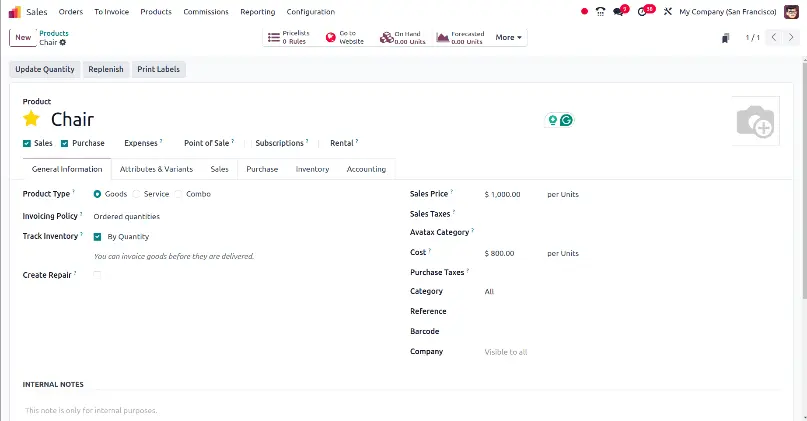
Task: Open the Sales app home icon
Action: pyautogui.click(x=15, y=11)
